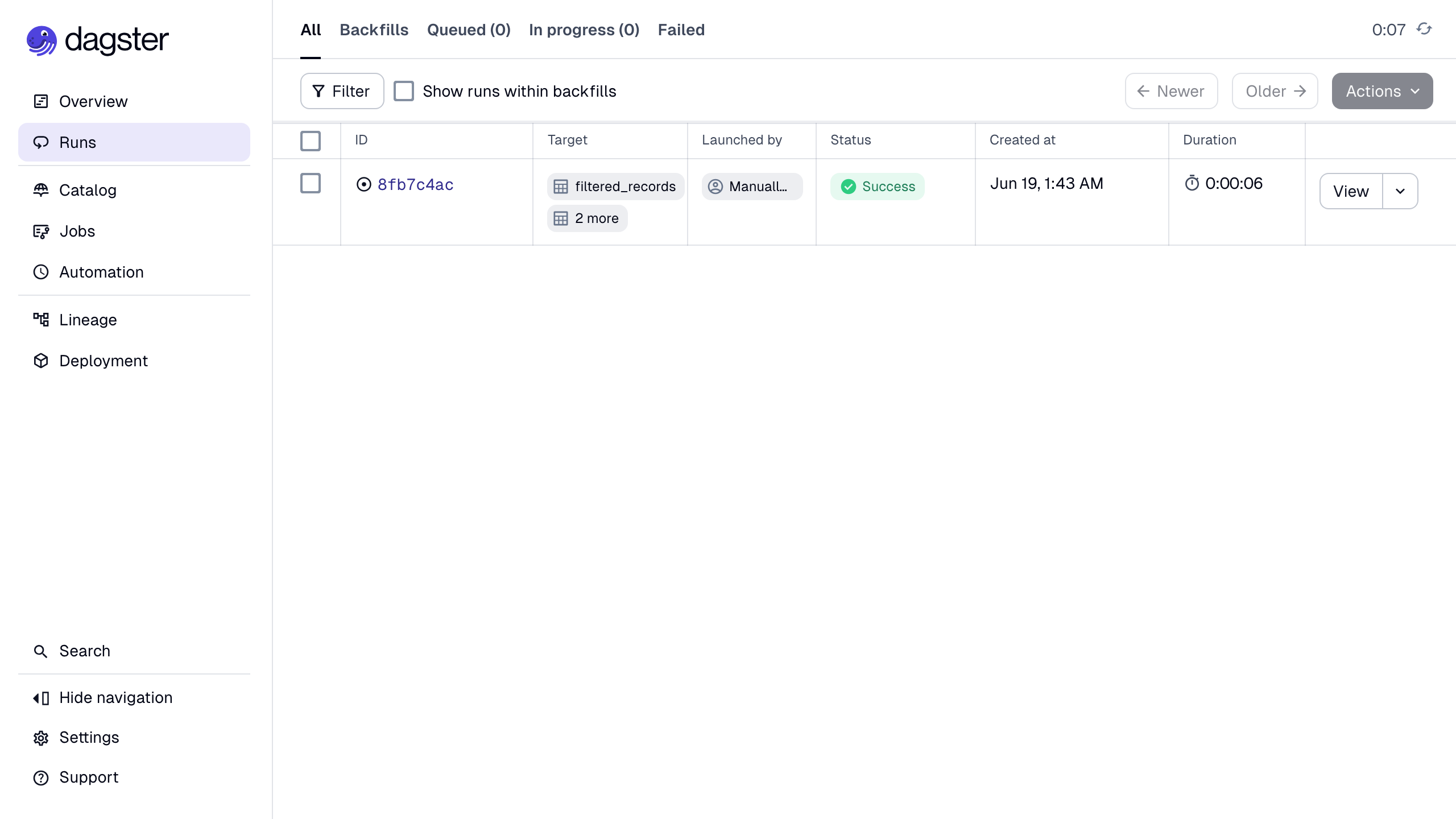1456x819 pixels.
Task: Open the Settings gear icon
Action: tap(41, 738)
